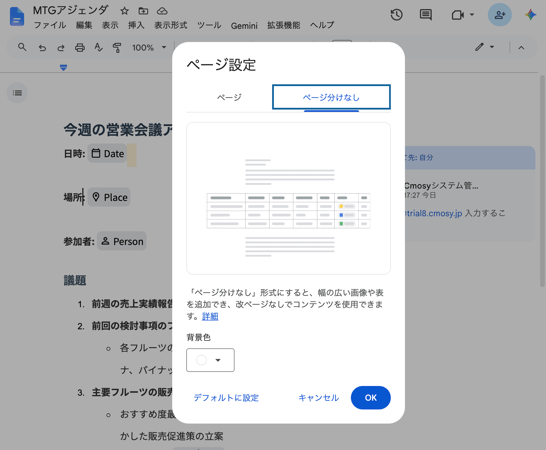Click the Place chip
Screen dimensions: 546x450
(109, 197)
